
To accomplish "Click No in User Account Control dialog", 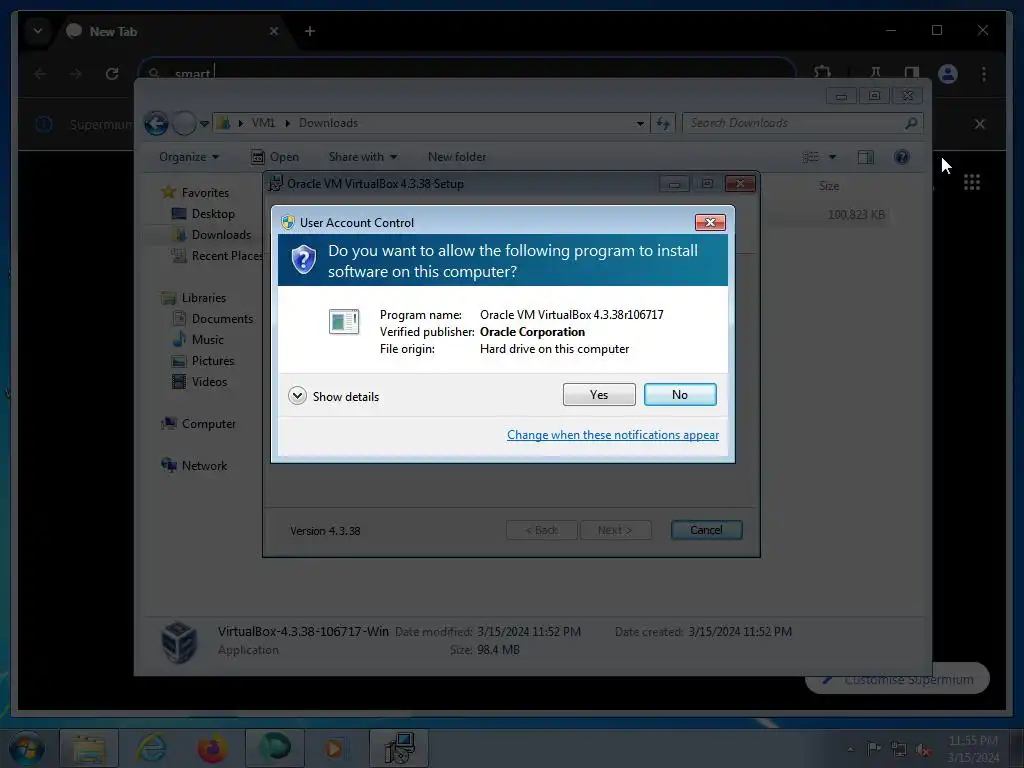I will point(680,394).
